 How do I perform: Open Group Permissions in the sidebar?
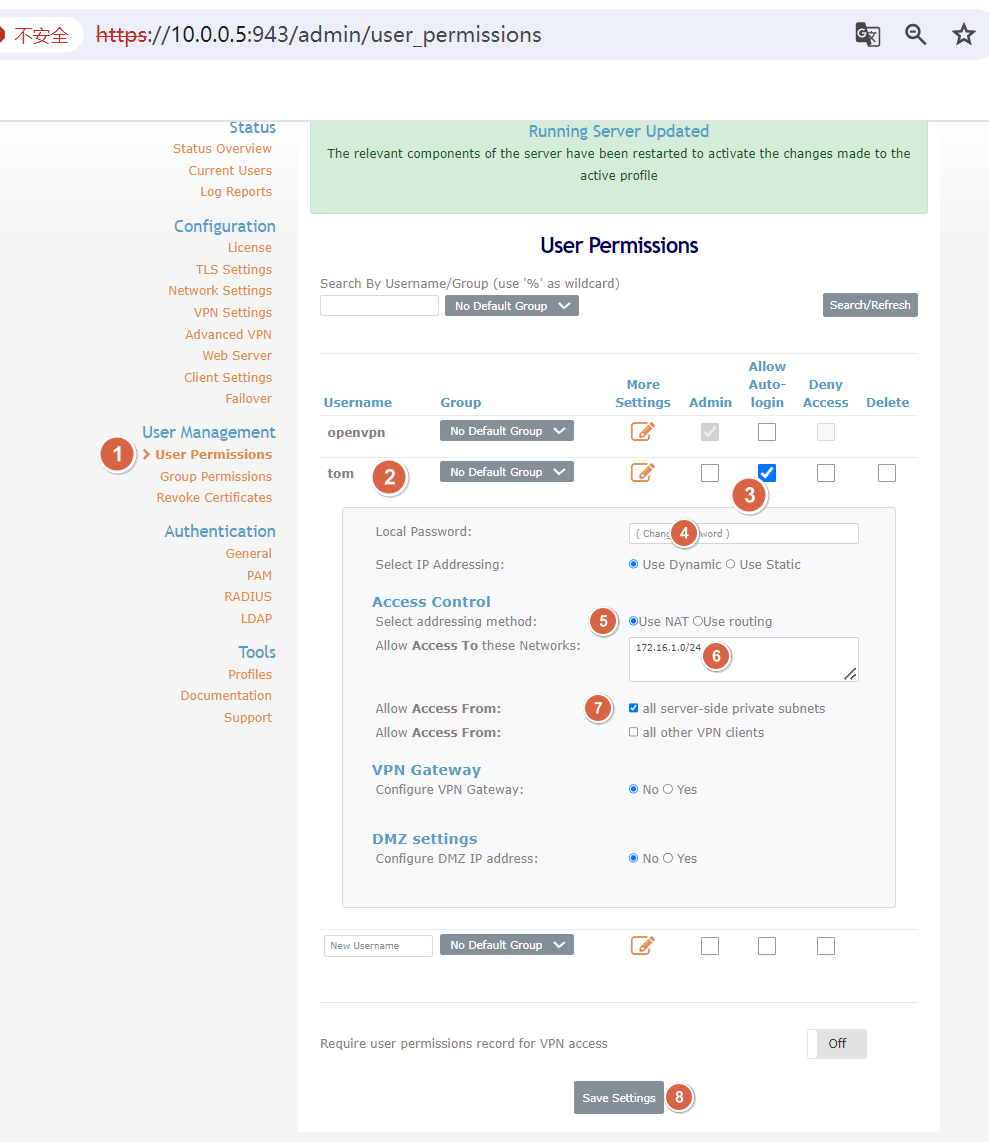click(216, 476)
